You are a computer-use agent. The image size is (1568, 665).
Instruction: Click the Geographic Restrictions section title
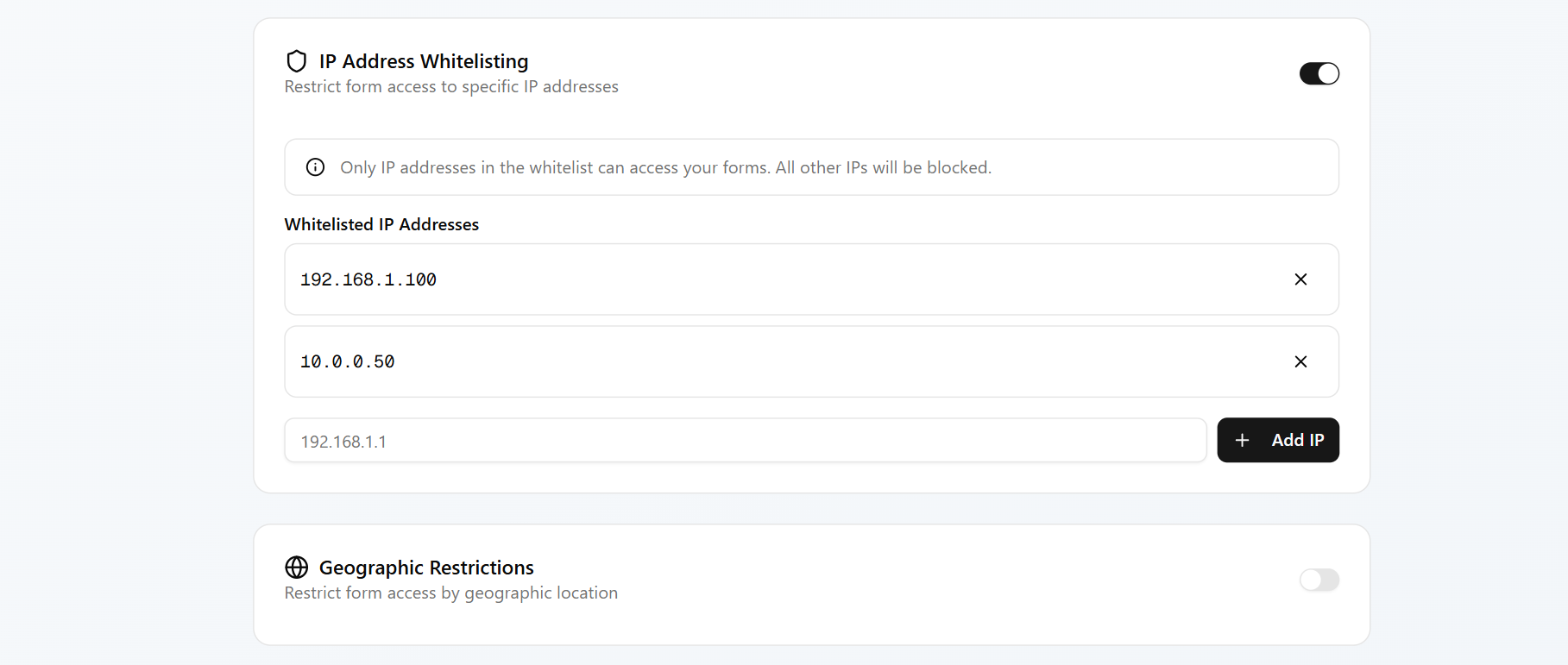(x=426, y=567)
